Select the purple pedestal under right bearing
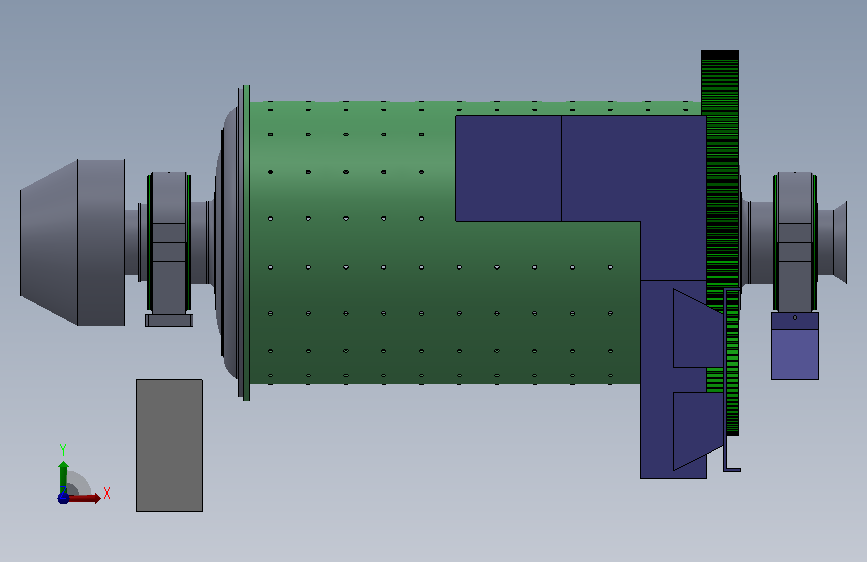Viewport: 867px width, 562px height. pos(795,346)
